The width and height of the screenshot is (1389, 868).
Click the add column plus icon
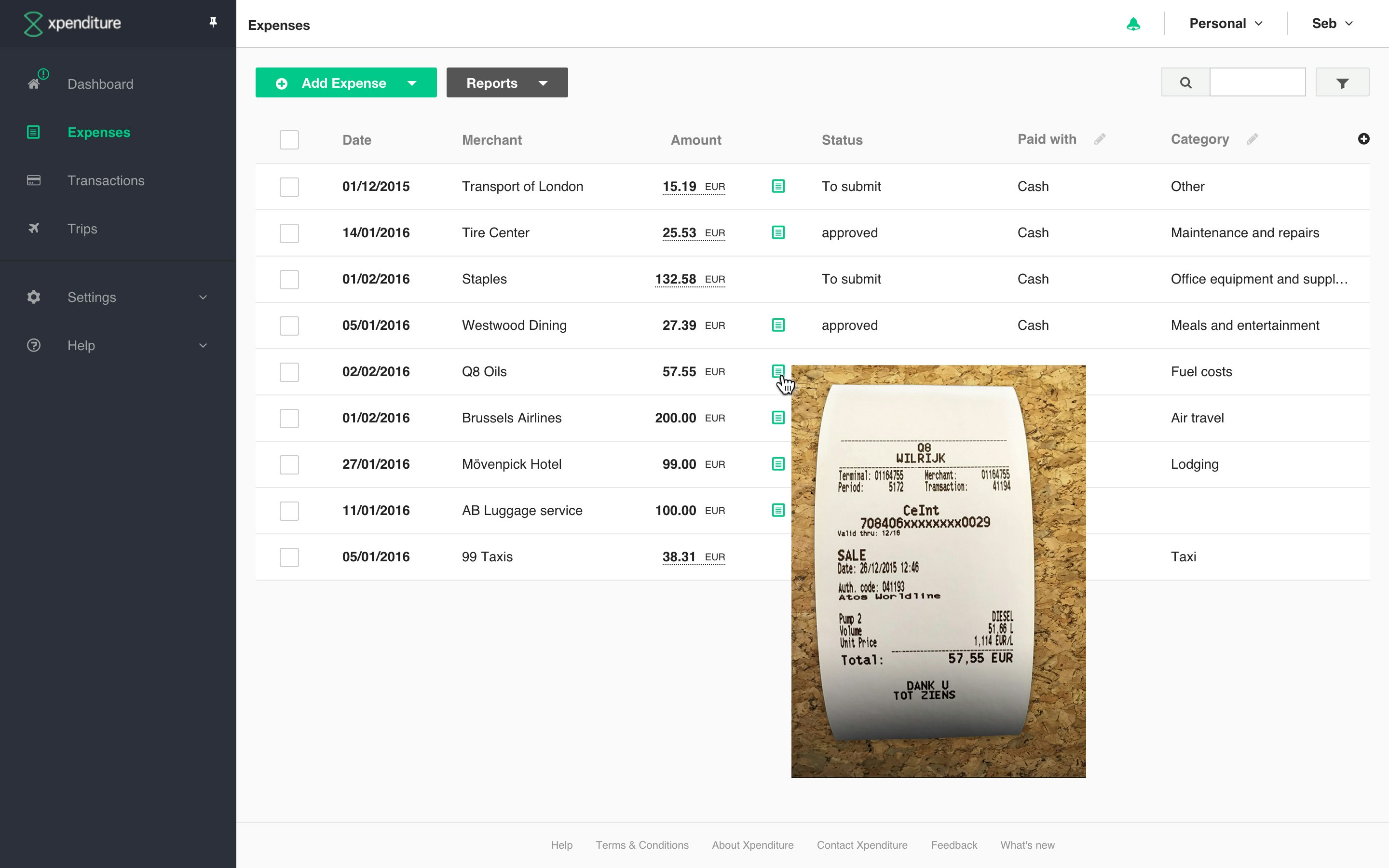1364,139
